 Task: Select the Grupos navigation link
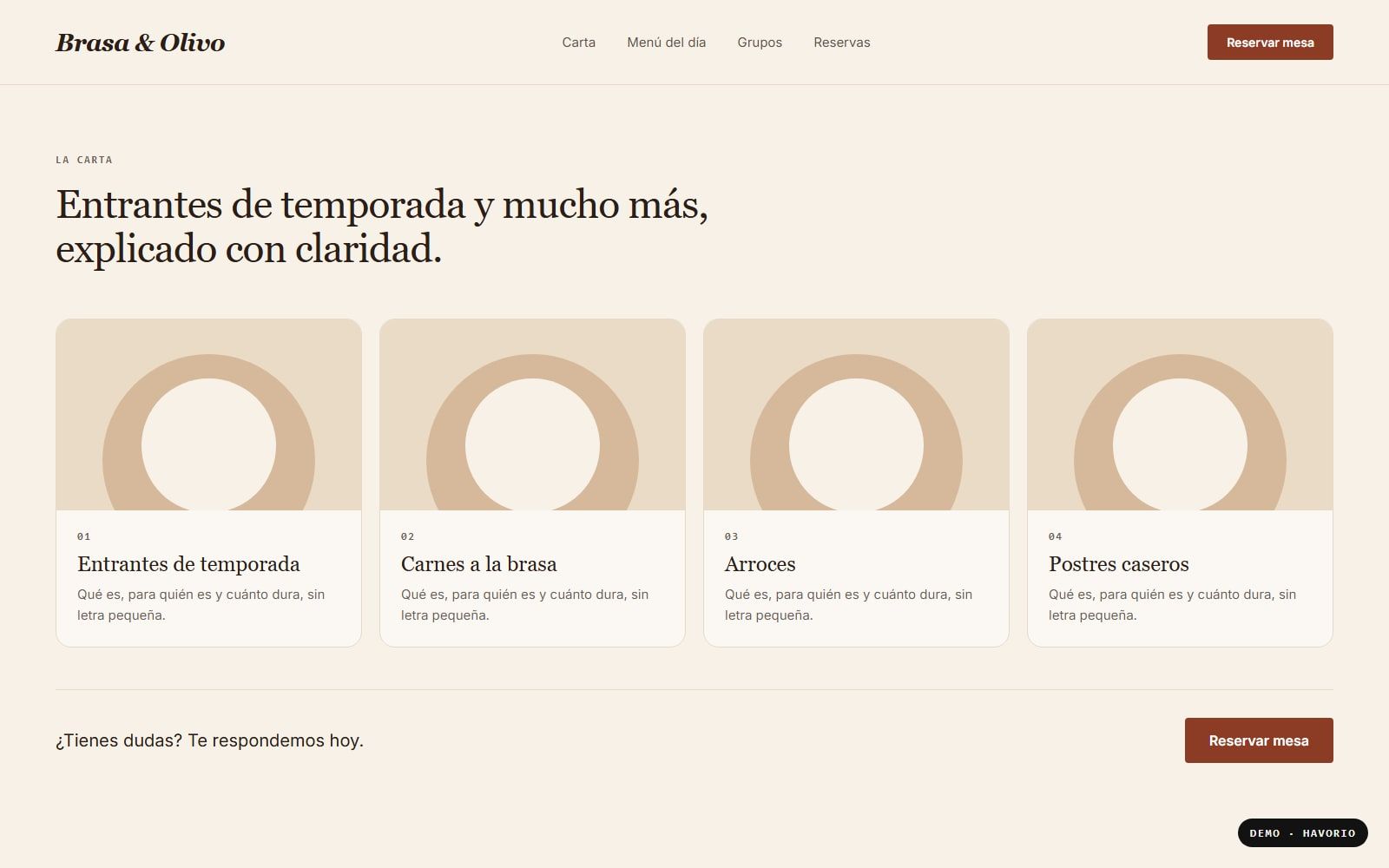[760, 43]
